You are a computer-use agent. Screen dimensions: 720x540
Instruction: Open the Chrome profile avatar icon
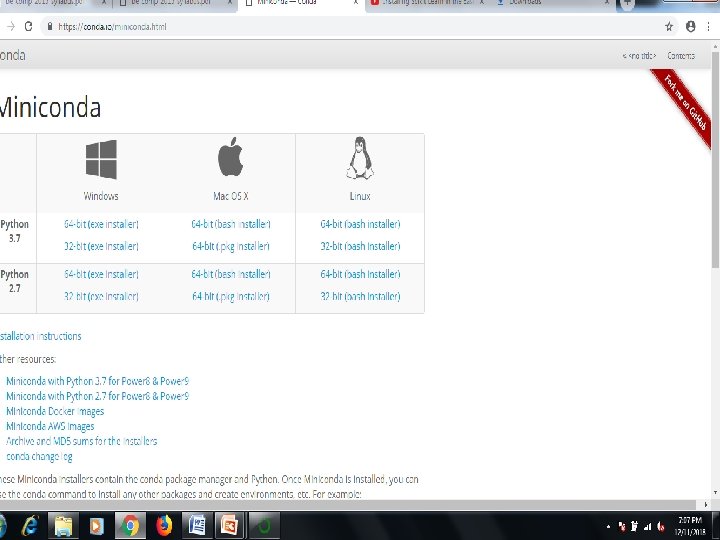690,27
